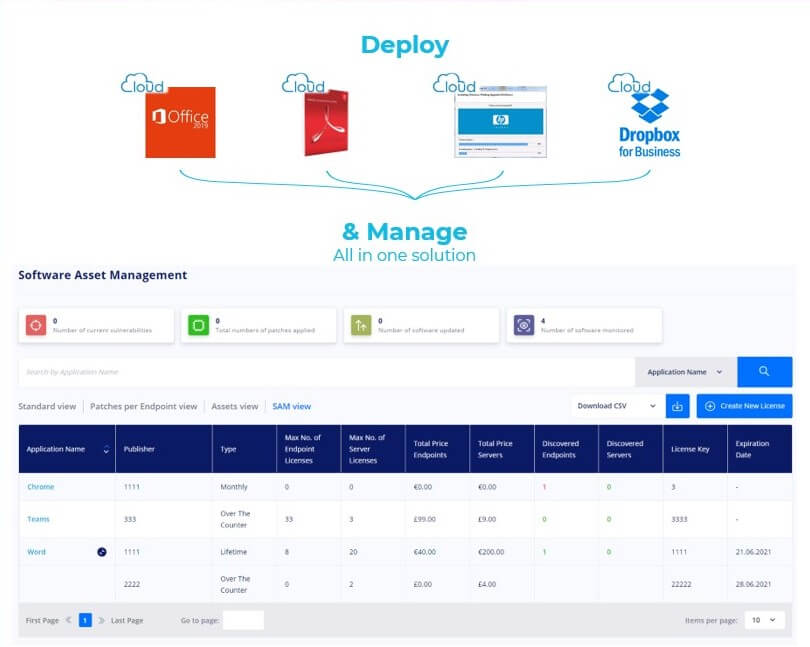Screen dimensions: 810x647
Task: Select the SAM view tab
Action: point(292,406)
